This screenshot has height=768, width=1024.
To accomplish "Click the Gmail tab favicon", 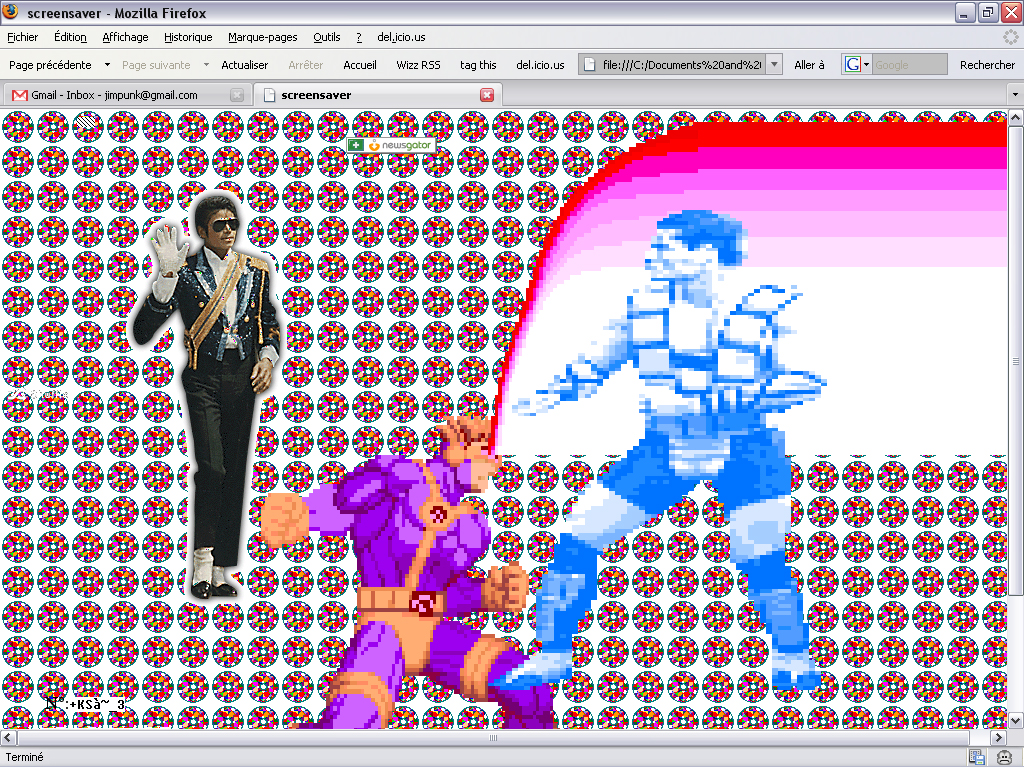I will click(18, 95).
